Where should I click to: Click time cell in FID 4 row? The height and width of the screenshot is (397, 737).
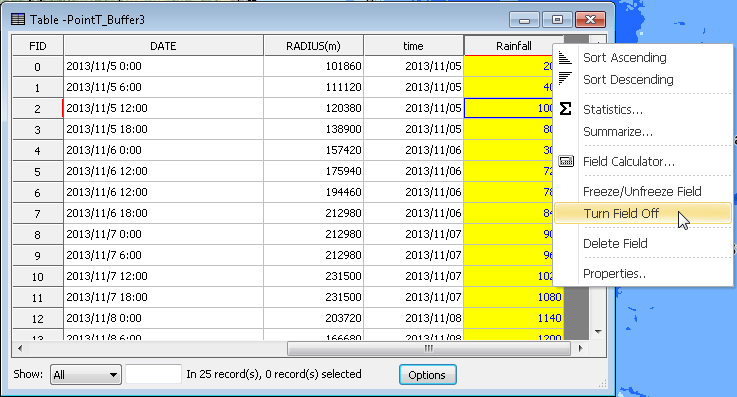click(x=414, y=150)
